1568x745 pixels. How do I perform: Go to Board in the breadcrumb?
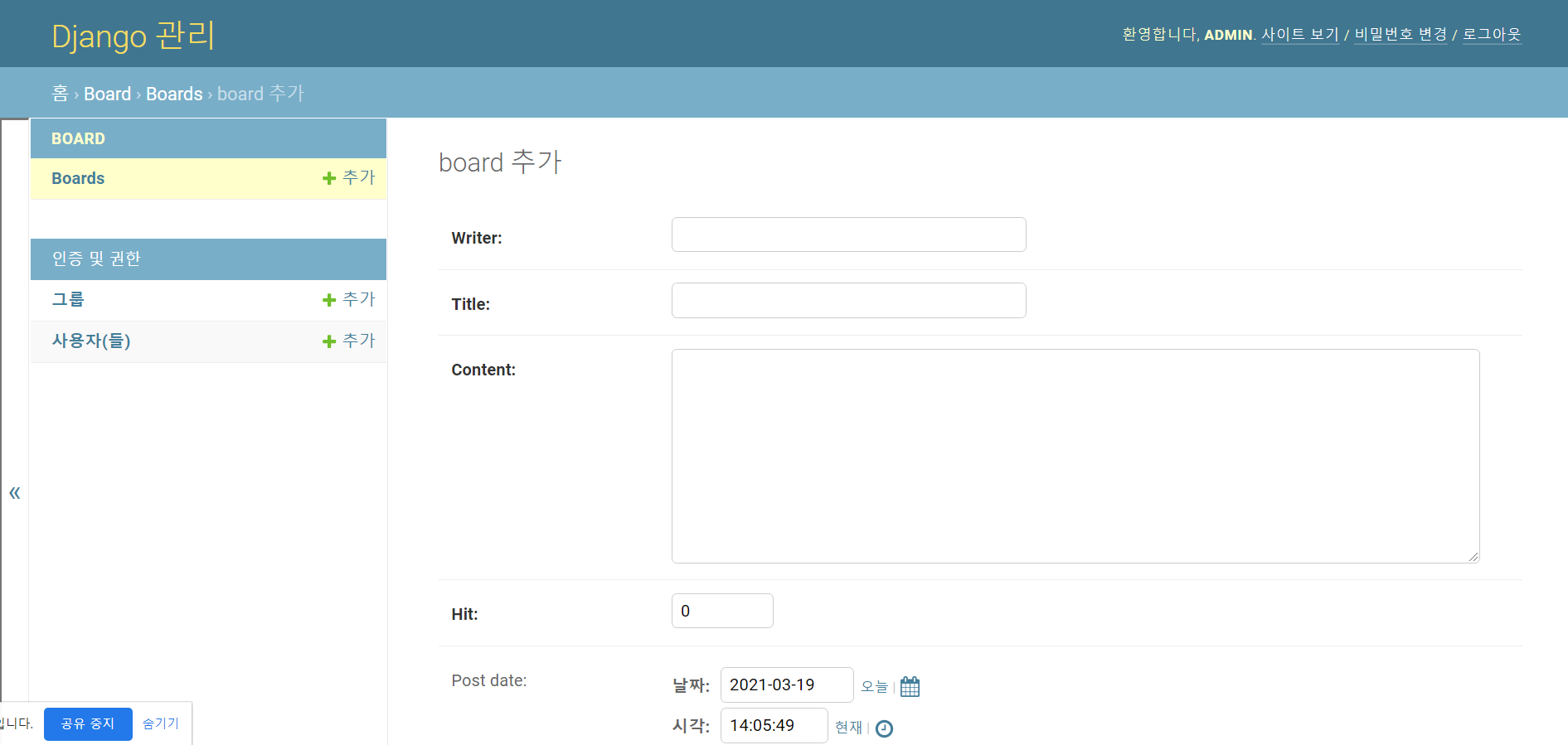coord(107,94)
